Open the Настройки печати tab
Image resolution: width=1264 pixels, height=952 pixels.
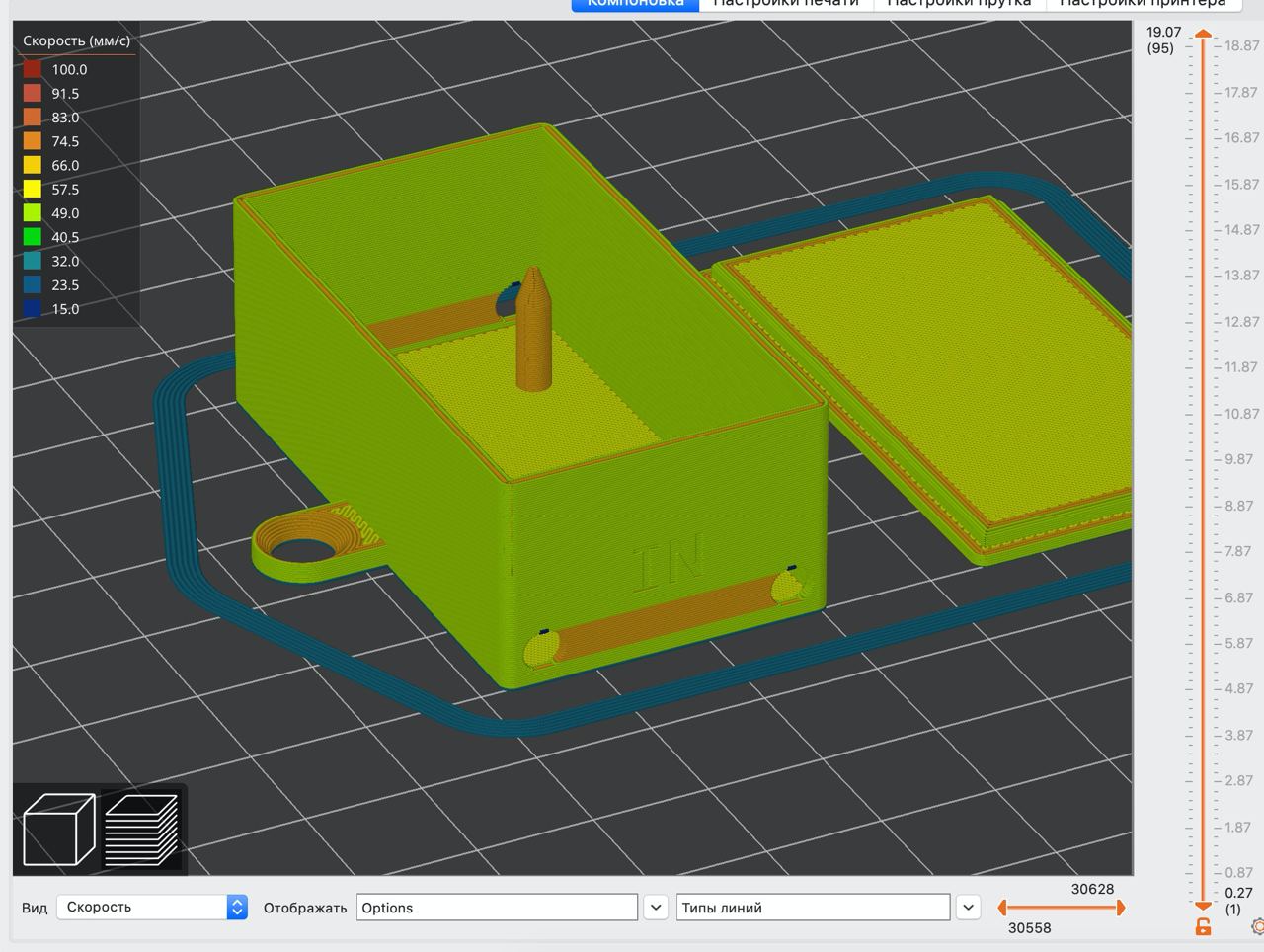coord(786,4)
